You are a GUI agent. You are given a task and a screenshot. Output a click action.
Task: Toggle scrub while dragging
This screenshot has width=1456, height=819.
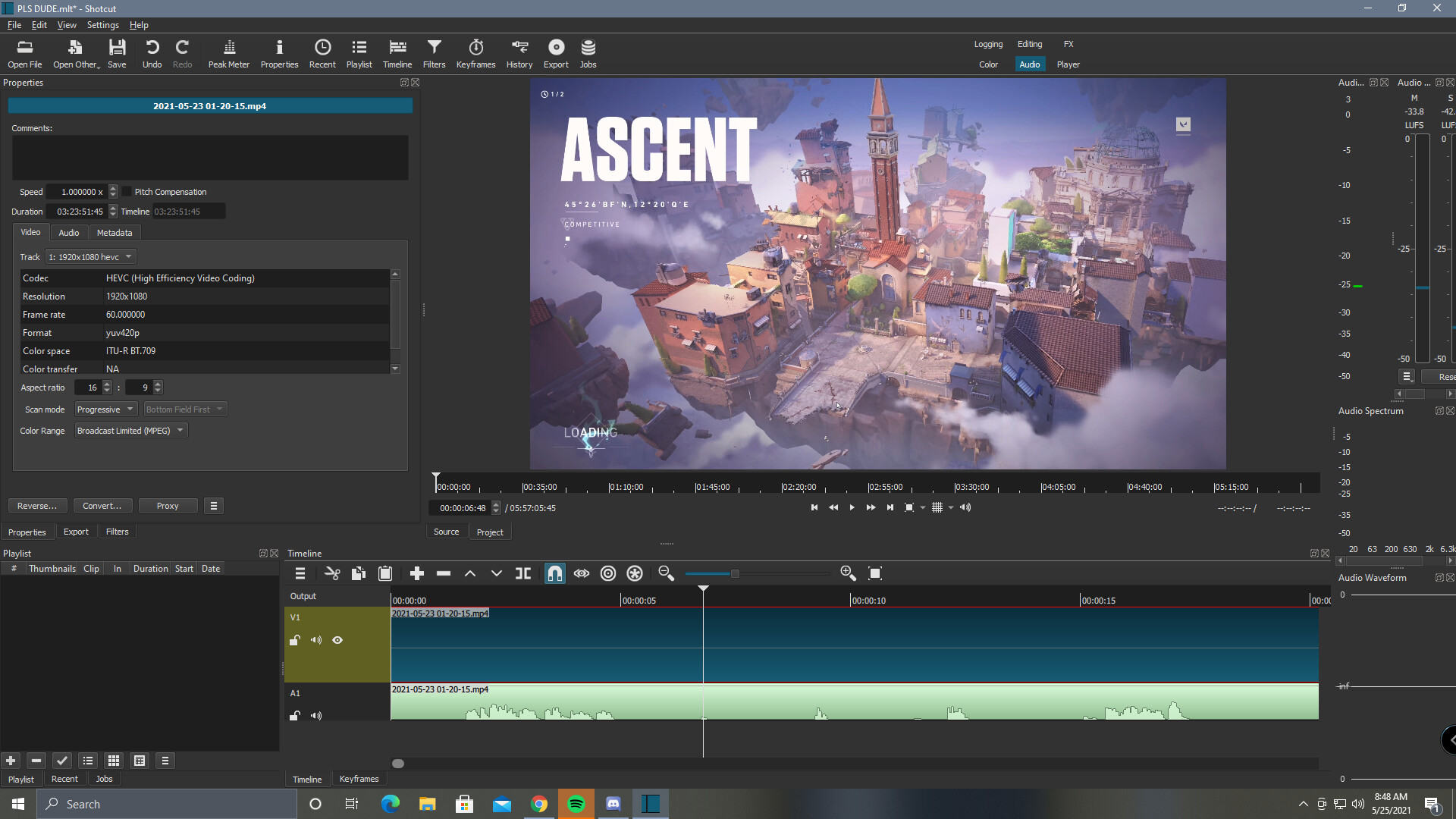pyautogui.click(x=582, y=573)
